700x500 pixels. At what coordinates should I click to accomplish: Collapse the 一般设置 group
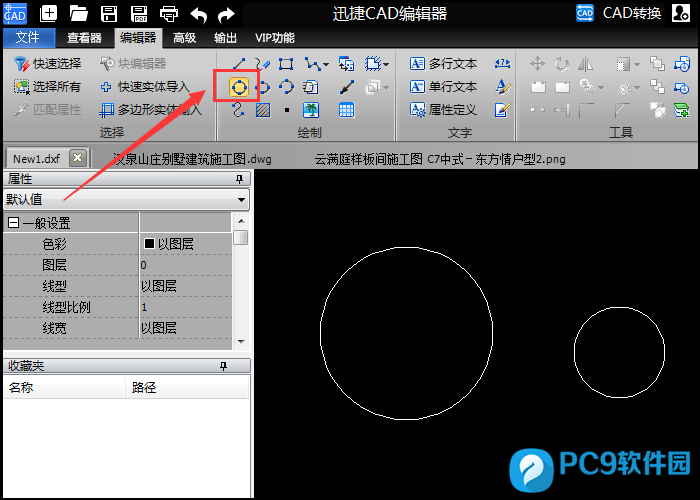[14, 222]
